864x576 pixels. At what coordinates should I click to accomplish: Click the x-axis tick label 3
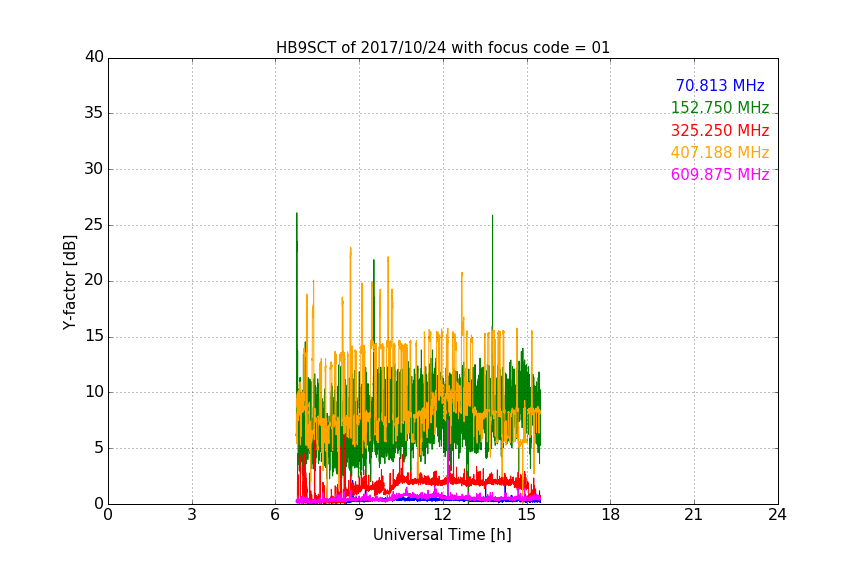[192, 515]
